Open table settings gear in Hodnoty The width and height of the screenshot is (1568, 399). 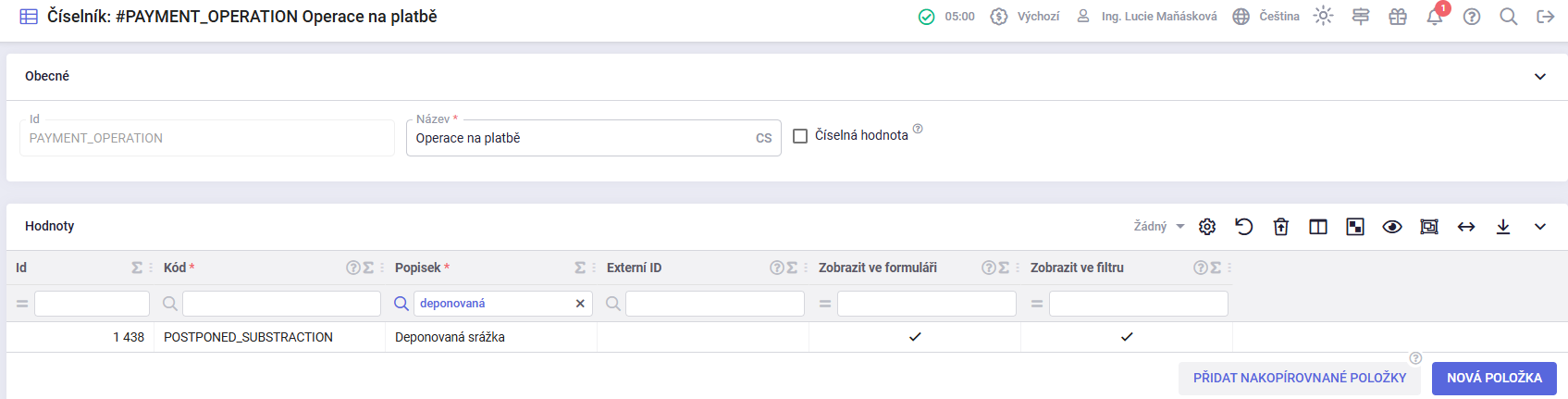1207,227
